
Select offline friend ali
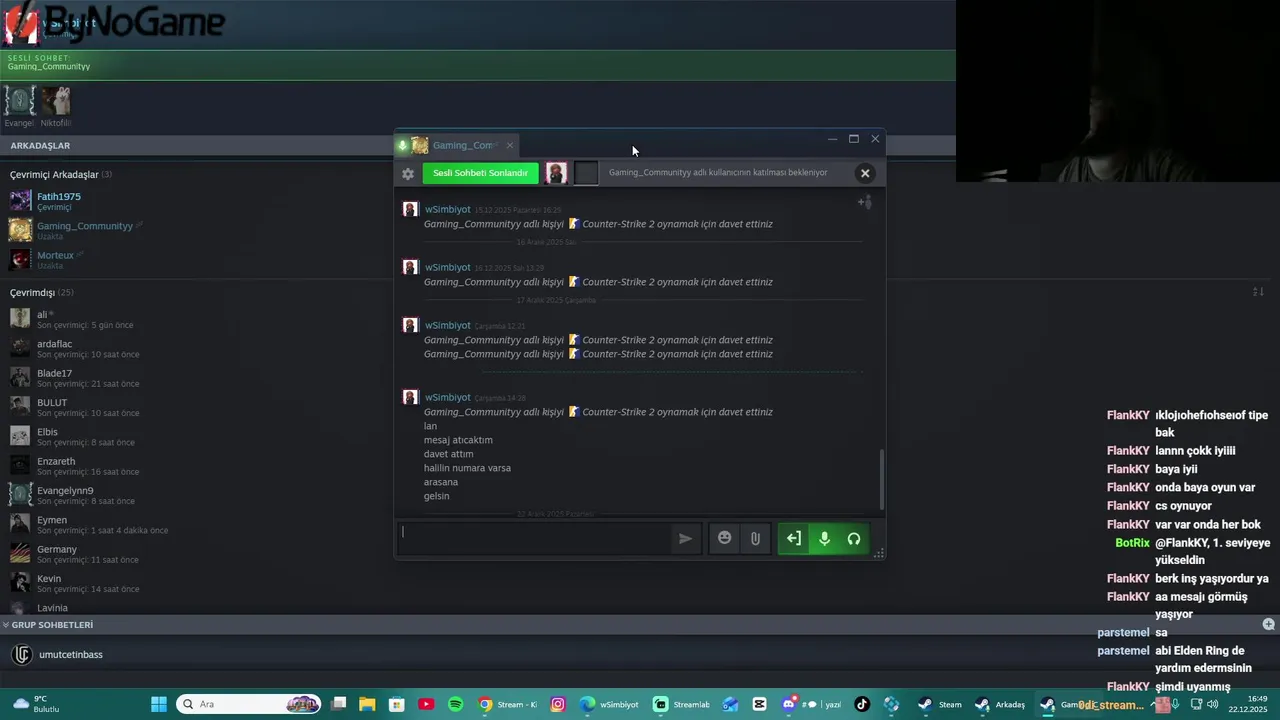point(70,319)
